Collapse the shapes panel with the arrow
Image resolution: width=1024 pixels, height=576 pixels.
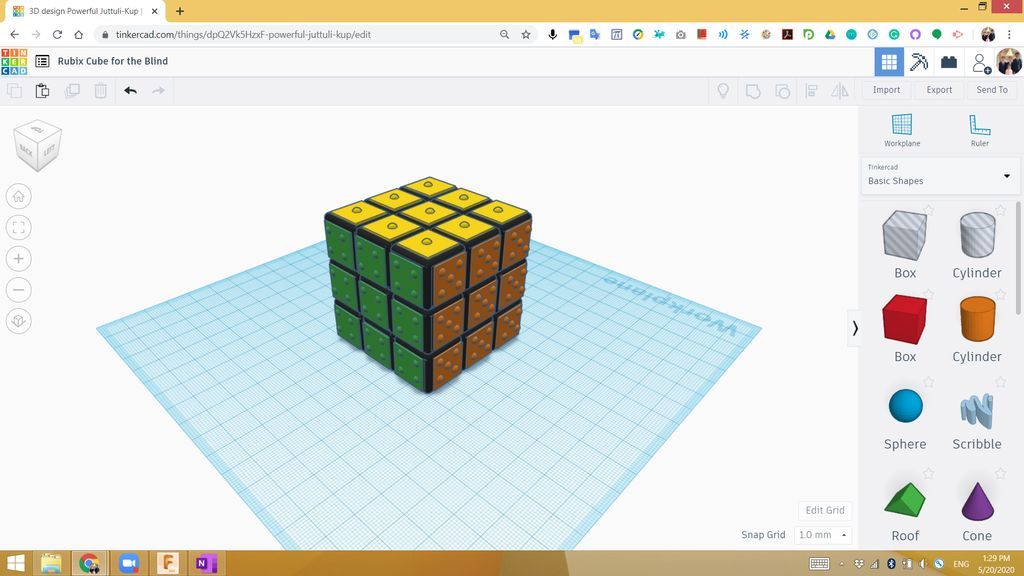click(x=854, y=328)
